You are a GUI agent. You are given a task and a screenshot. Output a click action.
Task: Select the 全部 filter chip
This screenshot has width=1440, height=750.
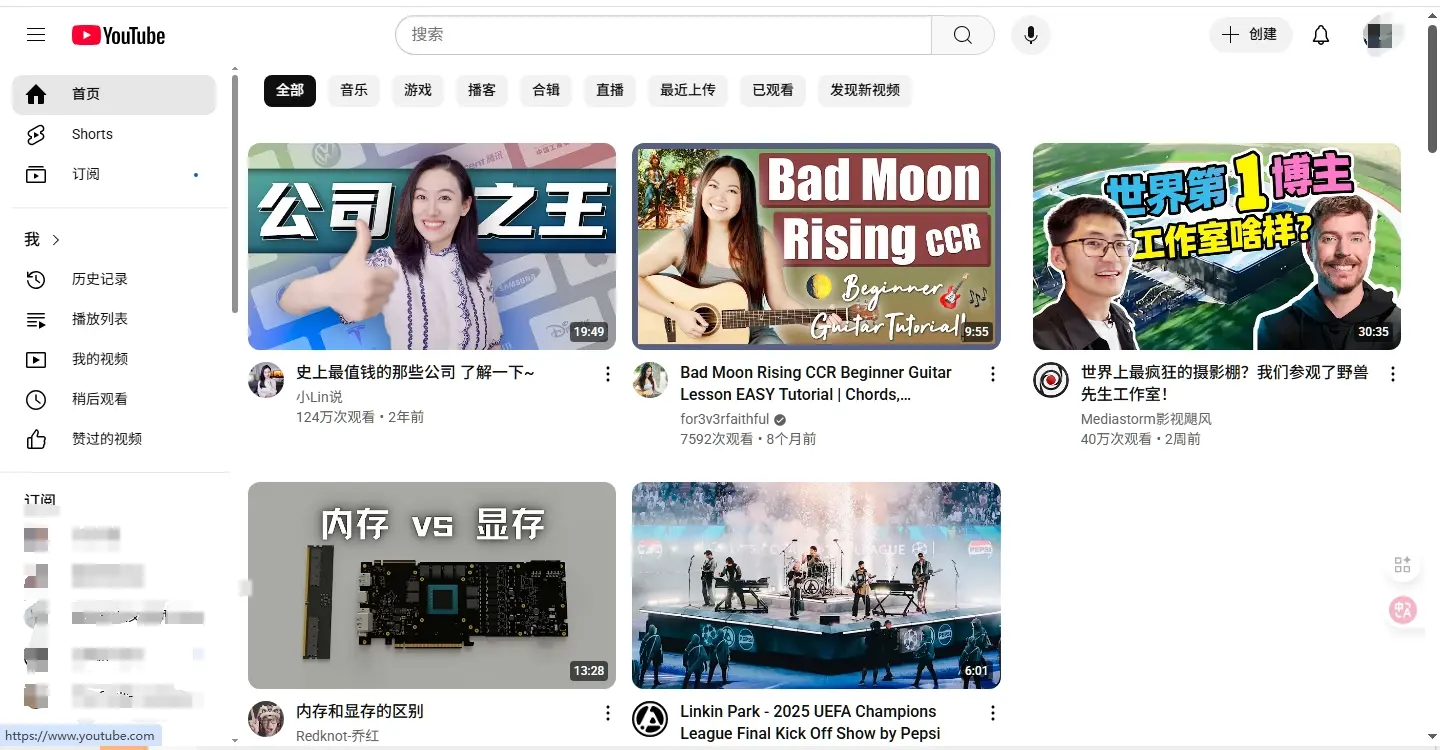290,90
